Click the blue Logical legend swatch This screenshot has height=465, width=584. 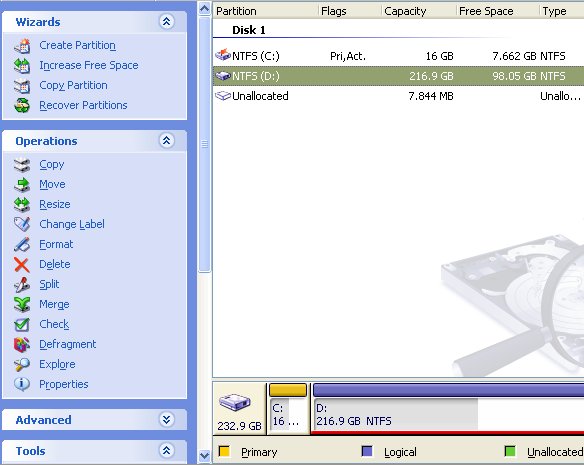click(367, 451)
